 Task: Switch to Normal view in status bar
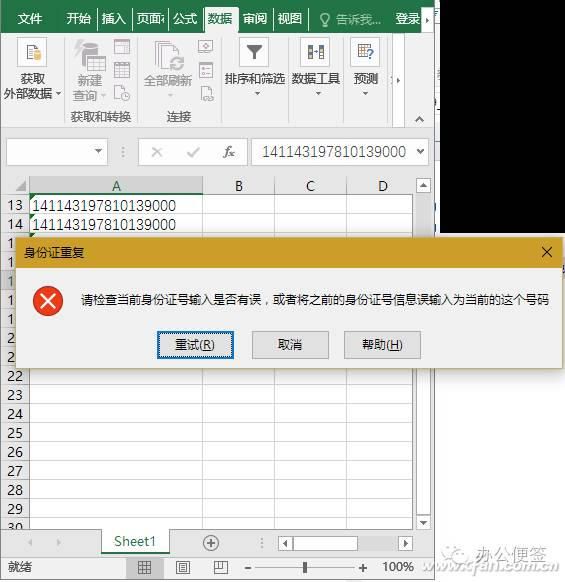pyautogui.click(x=144, y=568)
